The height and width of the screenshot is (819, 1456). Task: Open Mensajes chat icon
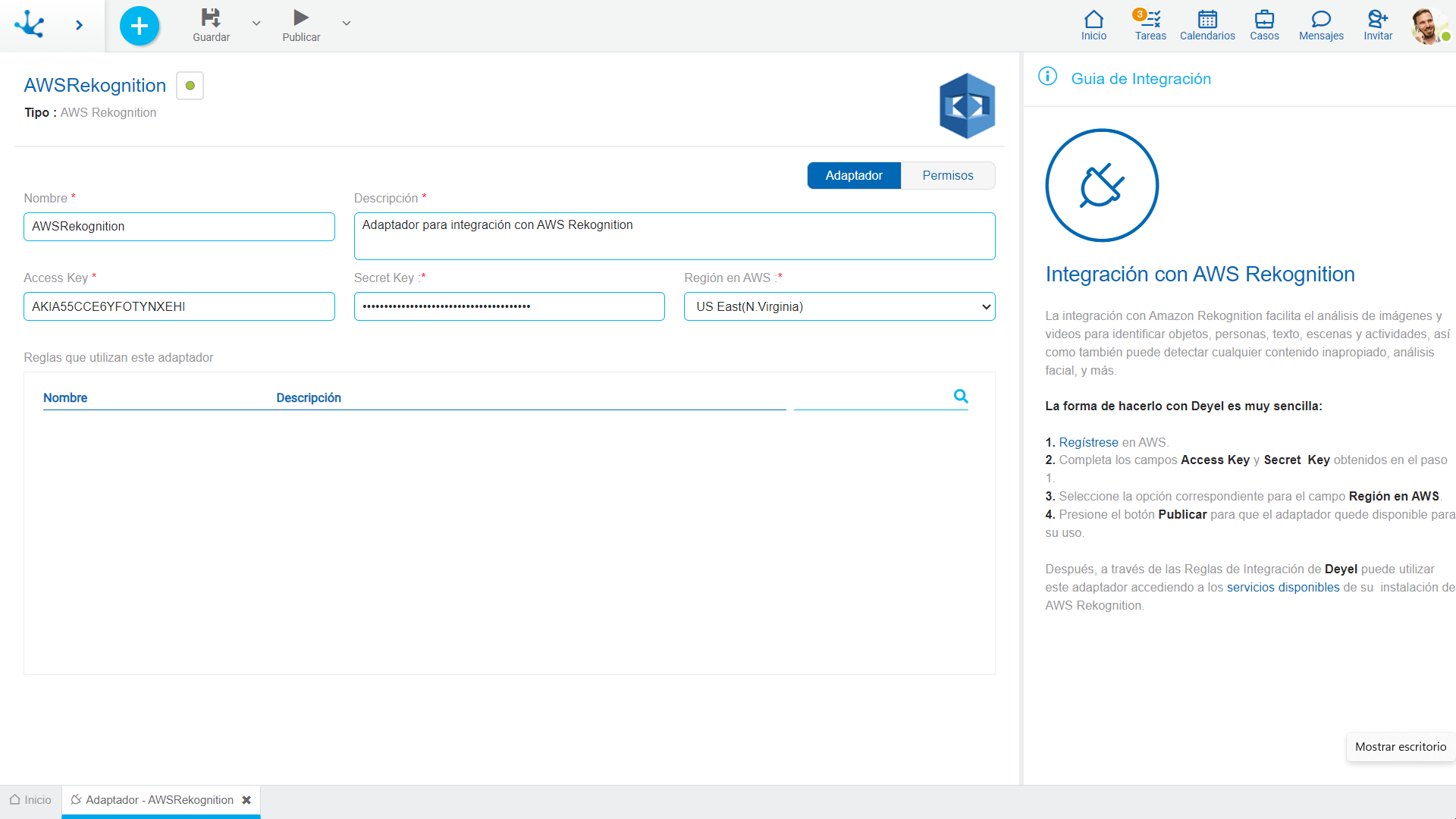1321,24
